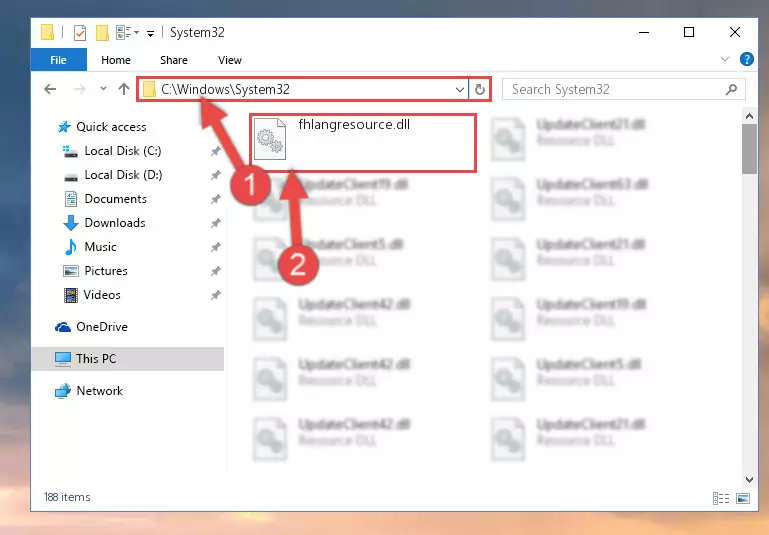Viewport: 769px width, 535px height.
Task: Select This PC in navigation pane
Action: coord(128,359)
